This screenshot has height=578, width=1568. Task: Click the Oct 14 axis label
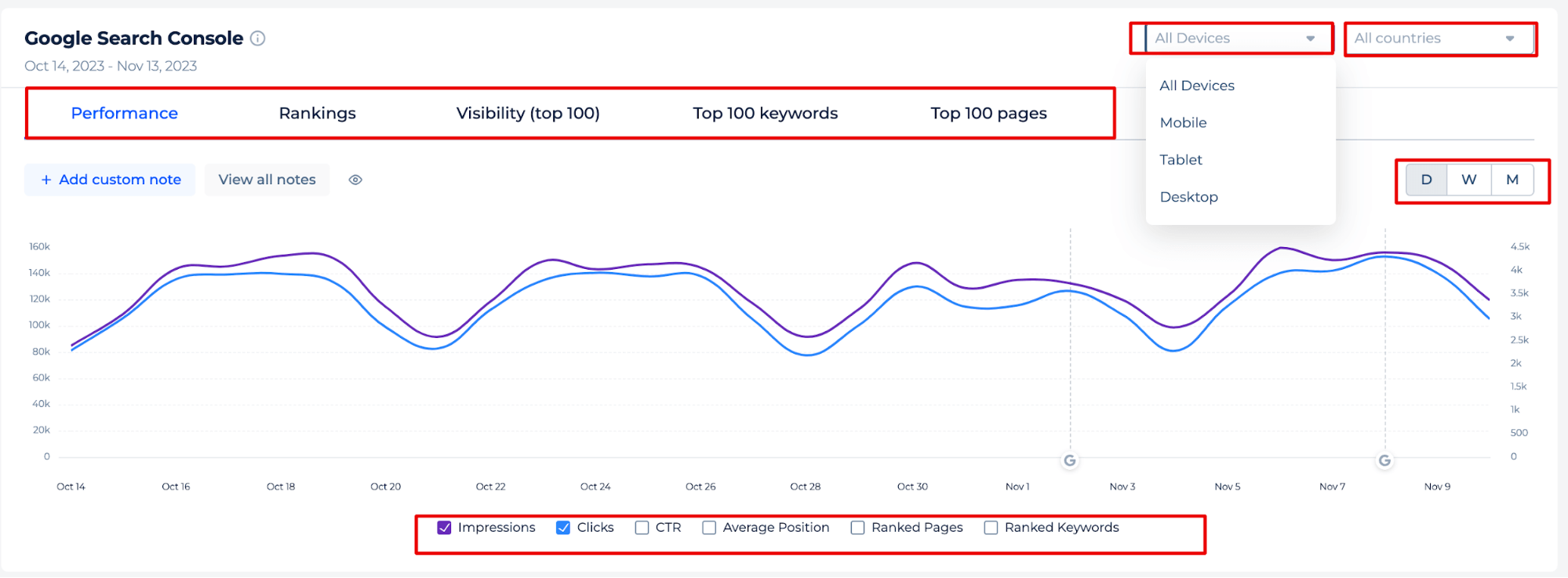point(71,486)
